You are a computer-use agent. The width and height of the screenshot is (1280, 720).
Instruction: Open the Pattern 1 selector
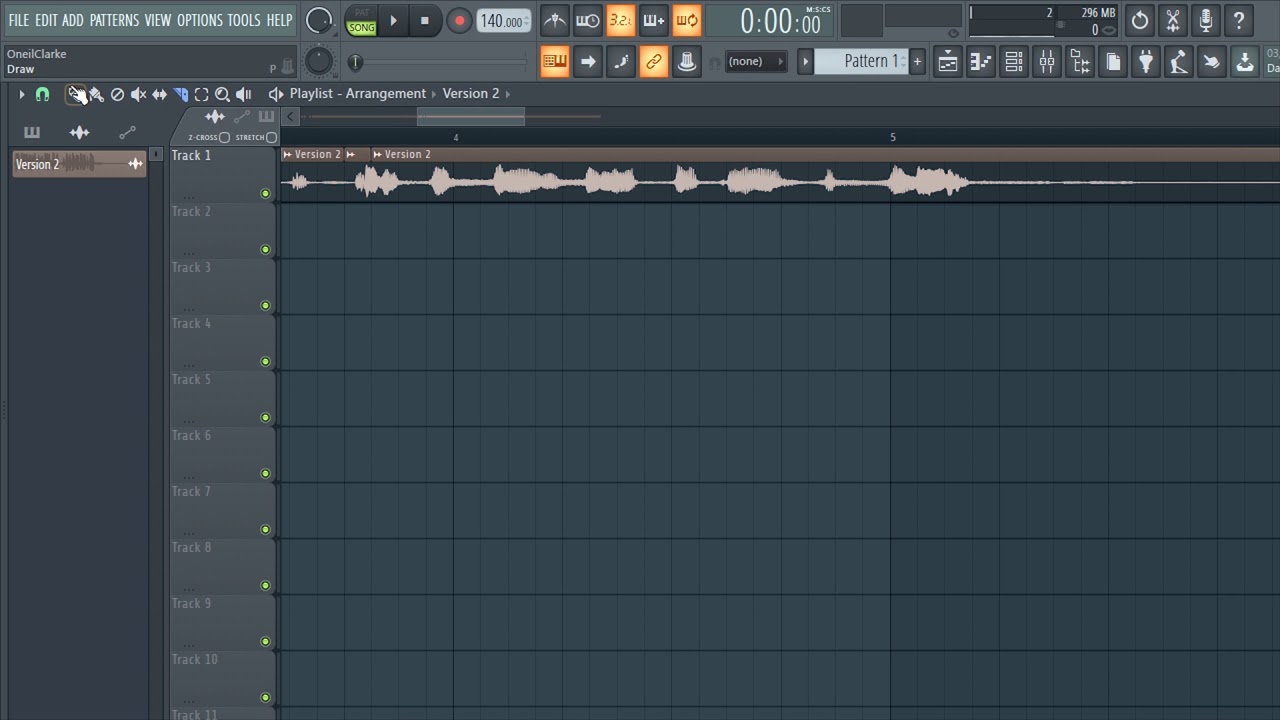(861, 62)
